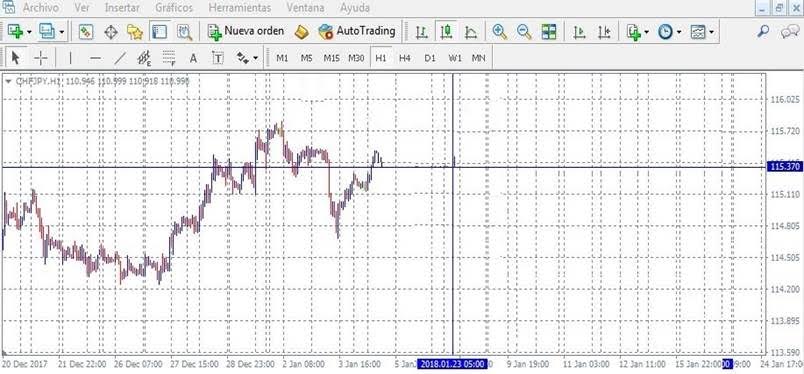Select the Fibonacci retracement tool
804x374 pixels.
click(x=169, y=58)
